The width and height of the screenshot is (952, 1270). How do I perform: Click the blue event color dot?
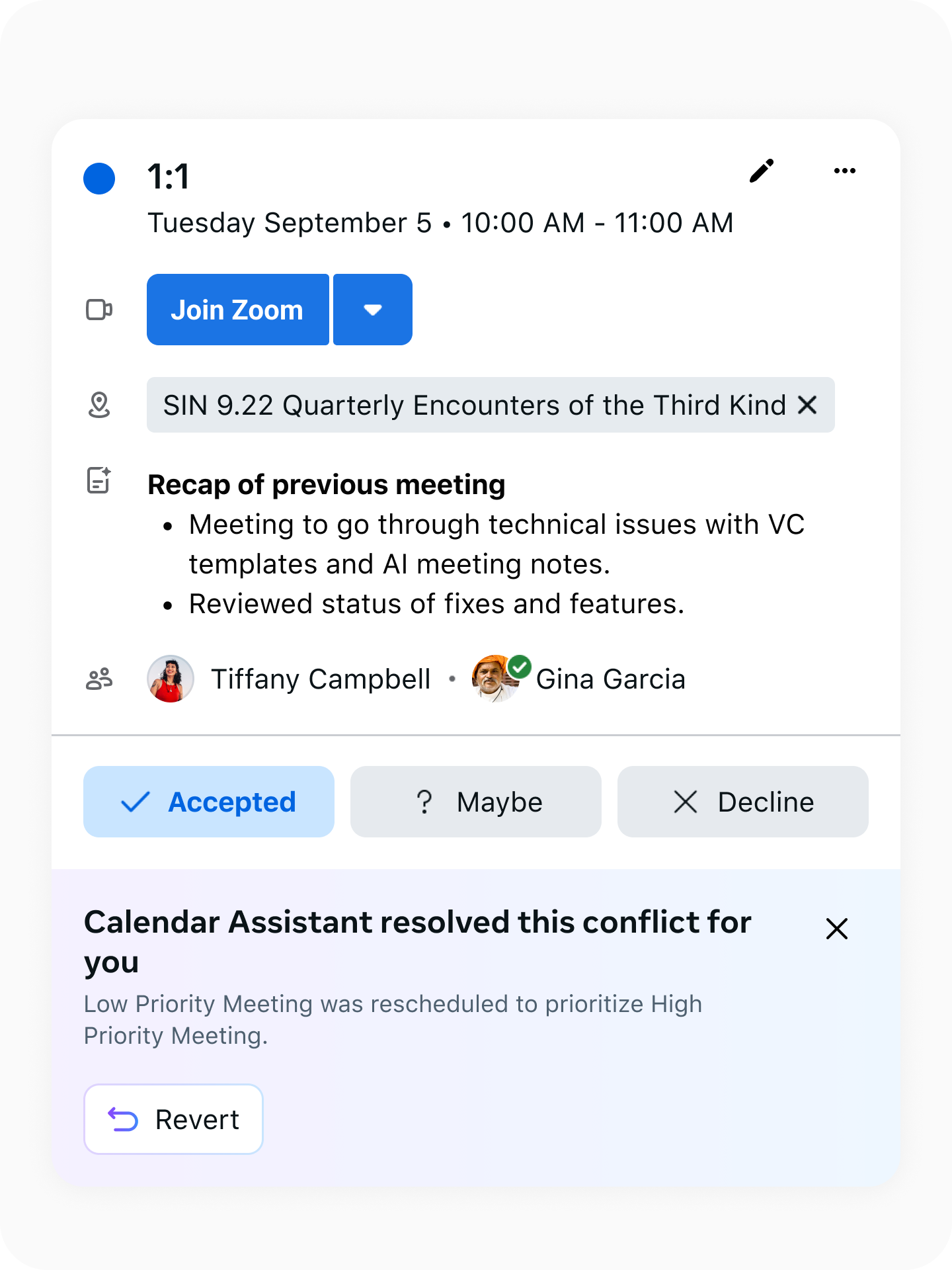coord(99,177)
